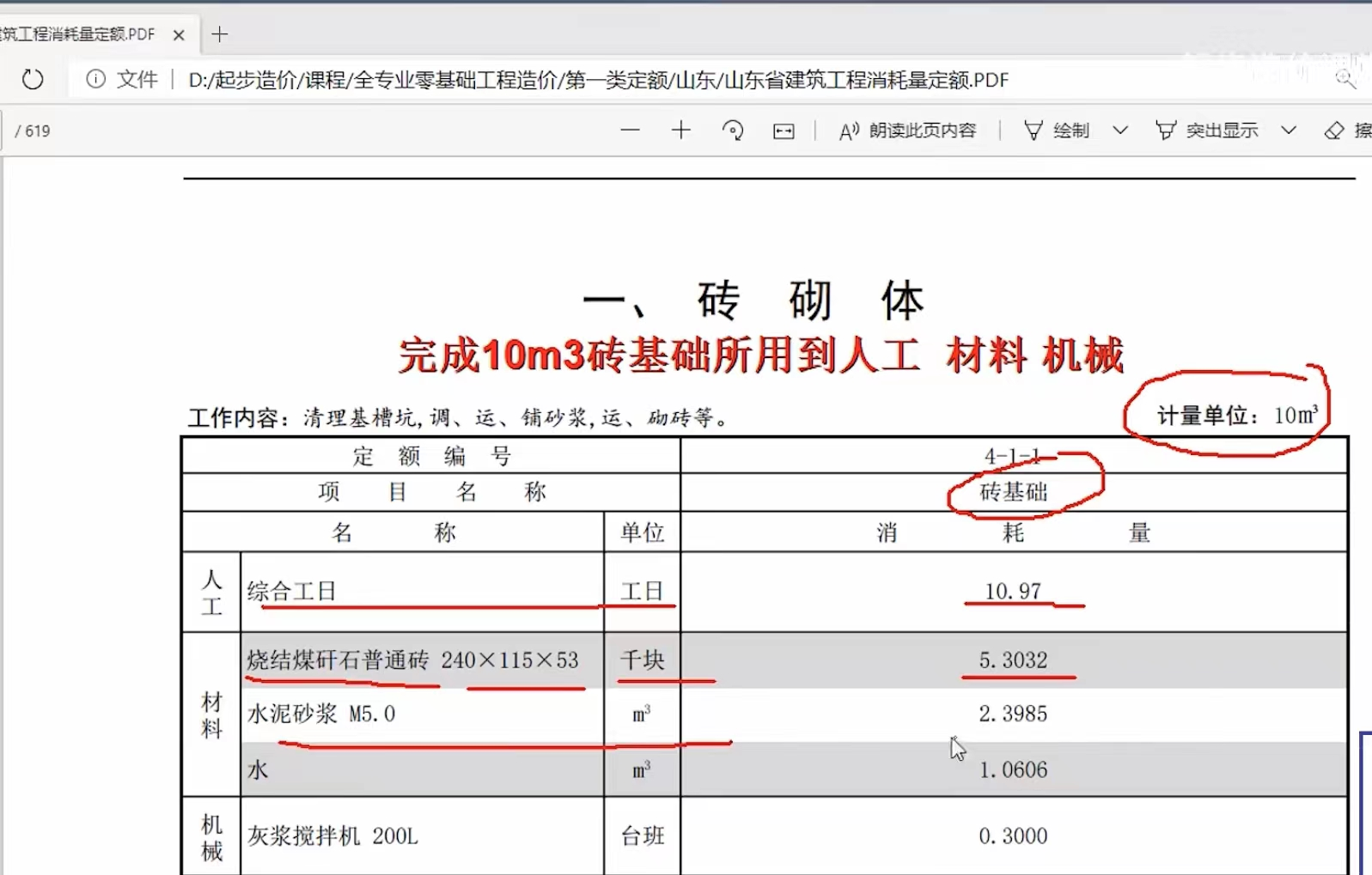Click the 单位 column header
The height and width of the screenshot is (875, 1372).
[x=643, y=532]
